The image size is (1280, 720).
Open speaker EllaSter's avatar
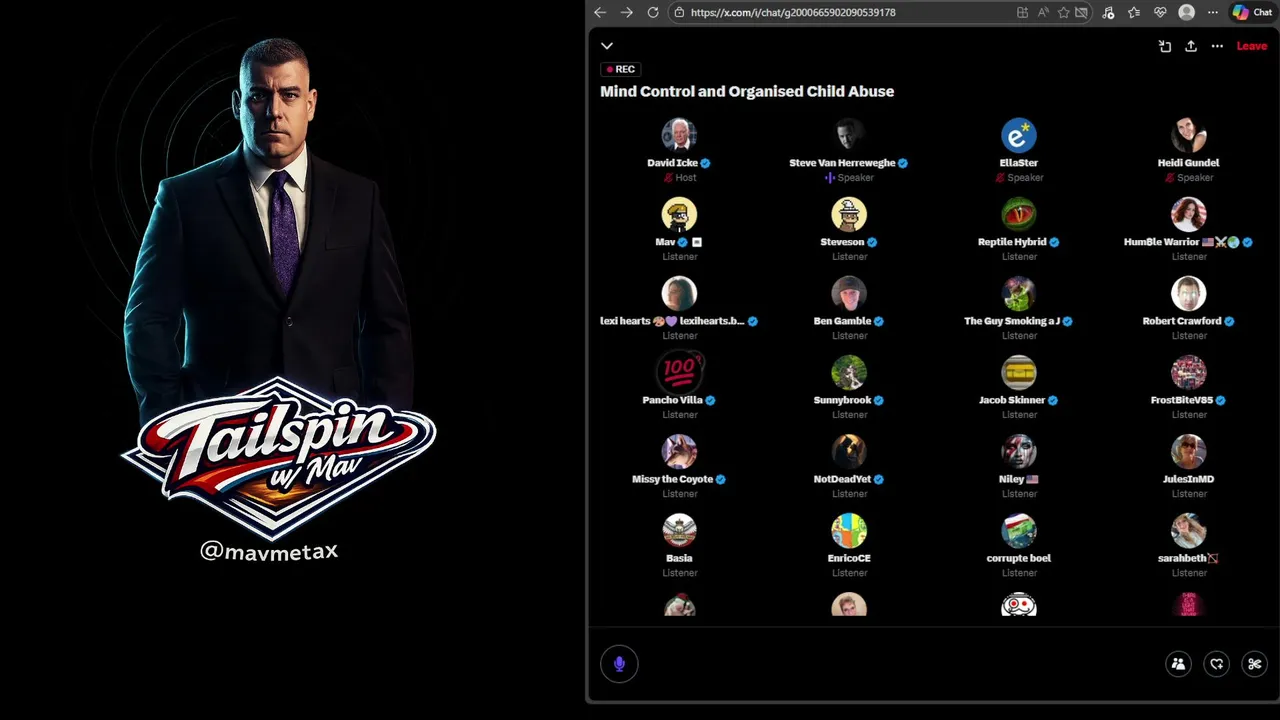point(1019,135)
